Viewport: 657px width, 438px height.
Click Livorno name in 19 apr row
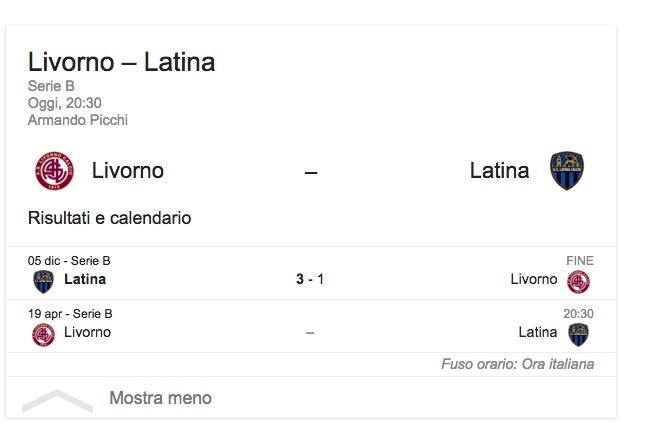click(87, 332)
